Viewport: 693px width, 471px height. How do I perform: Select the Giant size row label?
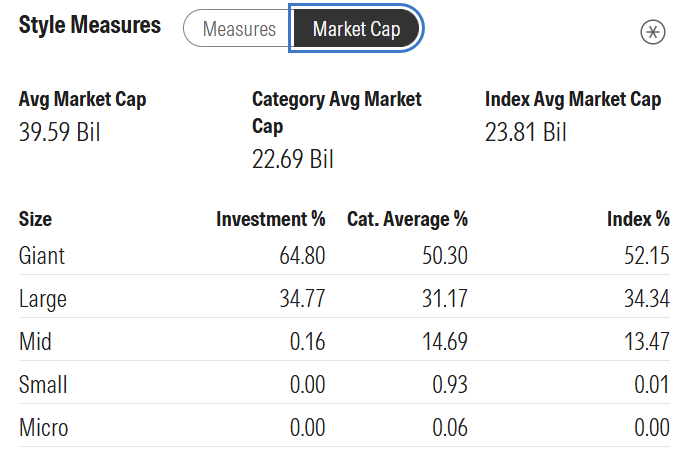tap(42, 256)
